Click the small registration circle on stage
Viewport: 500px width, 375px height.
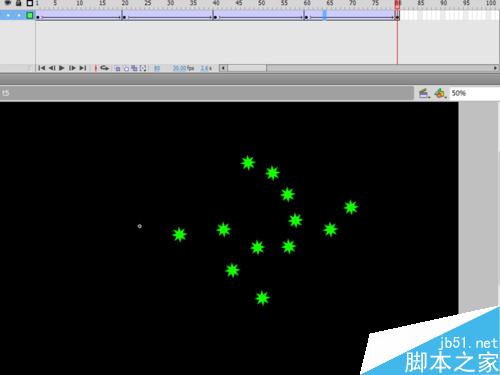pyautogui.click(x=140, y=226)
